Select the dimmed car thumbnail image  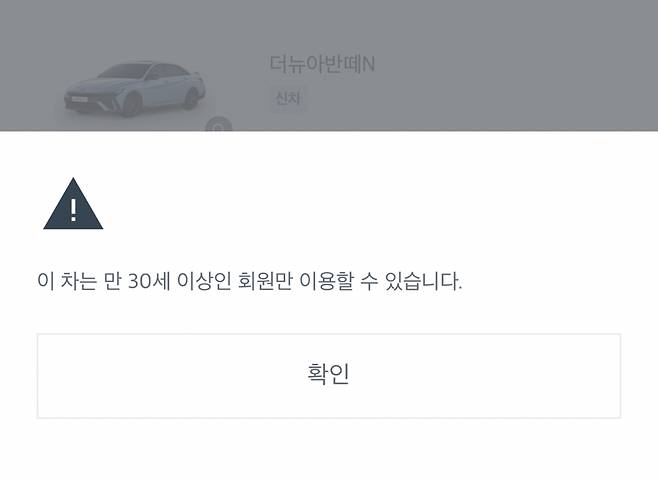[x=134, y=89]
